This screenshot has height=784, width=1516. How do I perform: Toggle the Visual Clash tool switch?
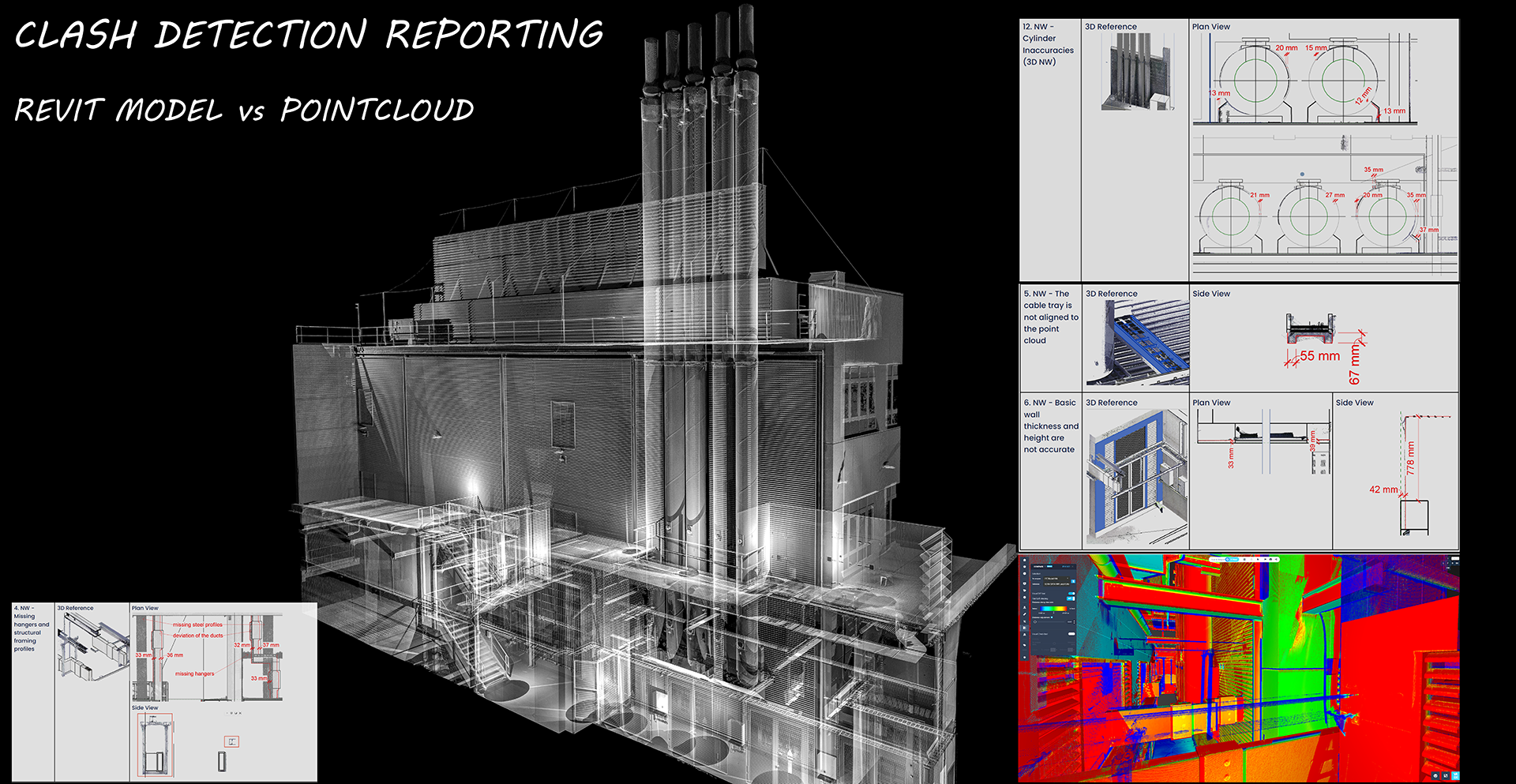pos(1071,634)
